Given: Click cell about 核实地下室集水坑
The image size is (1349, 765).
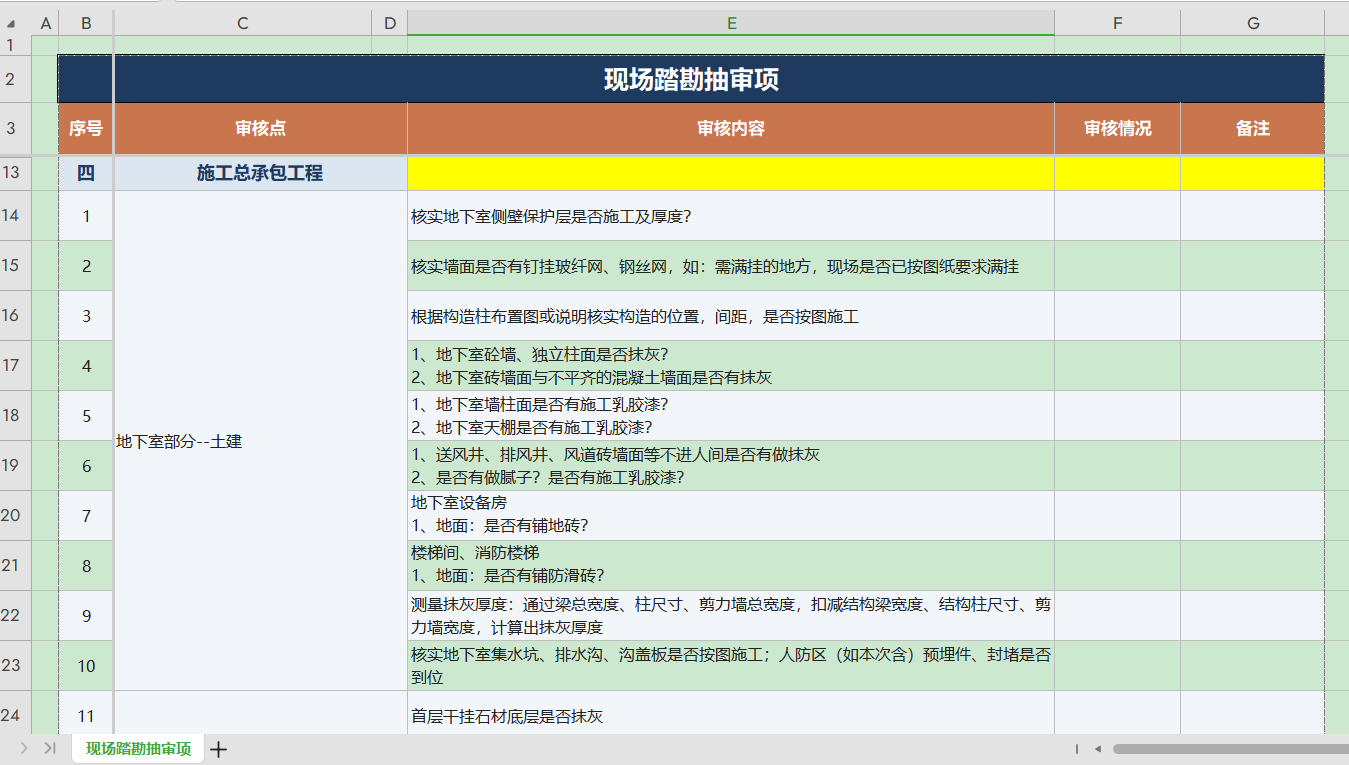Looking at the screenshot, I should click(731, 665).
